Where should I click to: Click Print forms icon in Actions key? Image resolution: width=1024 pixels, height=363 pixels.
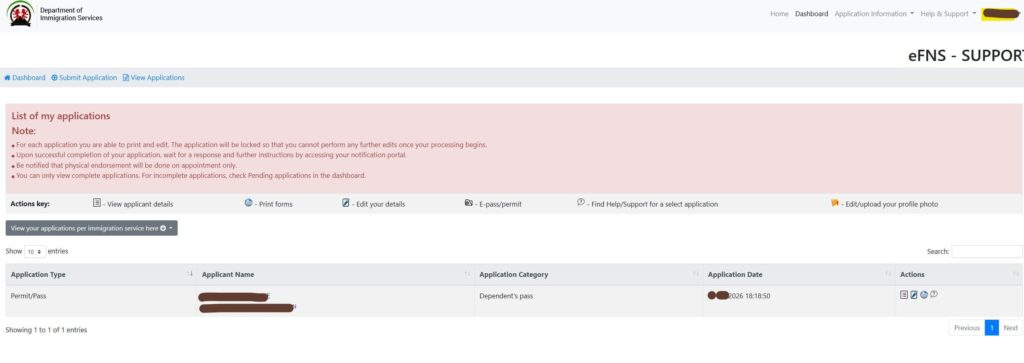(x=248, y=203)
